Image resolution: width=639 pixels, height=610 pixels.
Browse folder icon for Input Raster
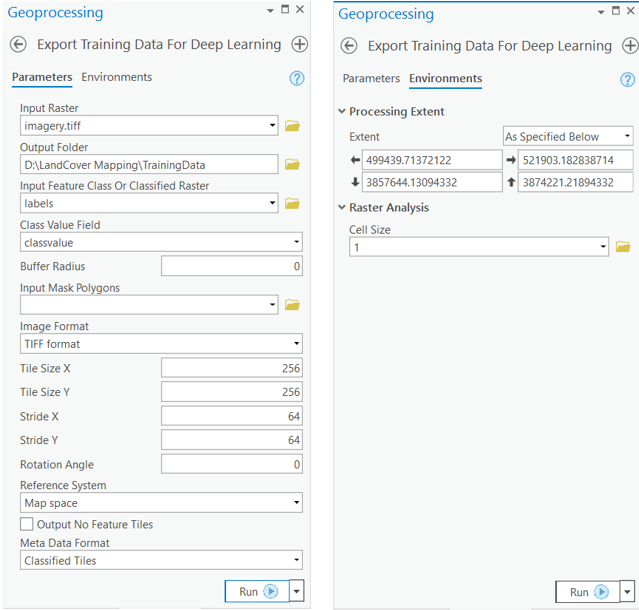(292, 126)
